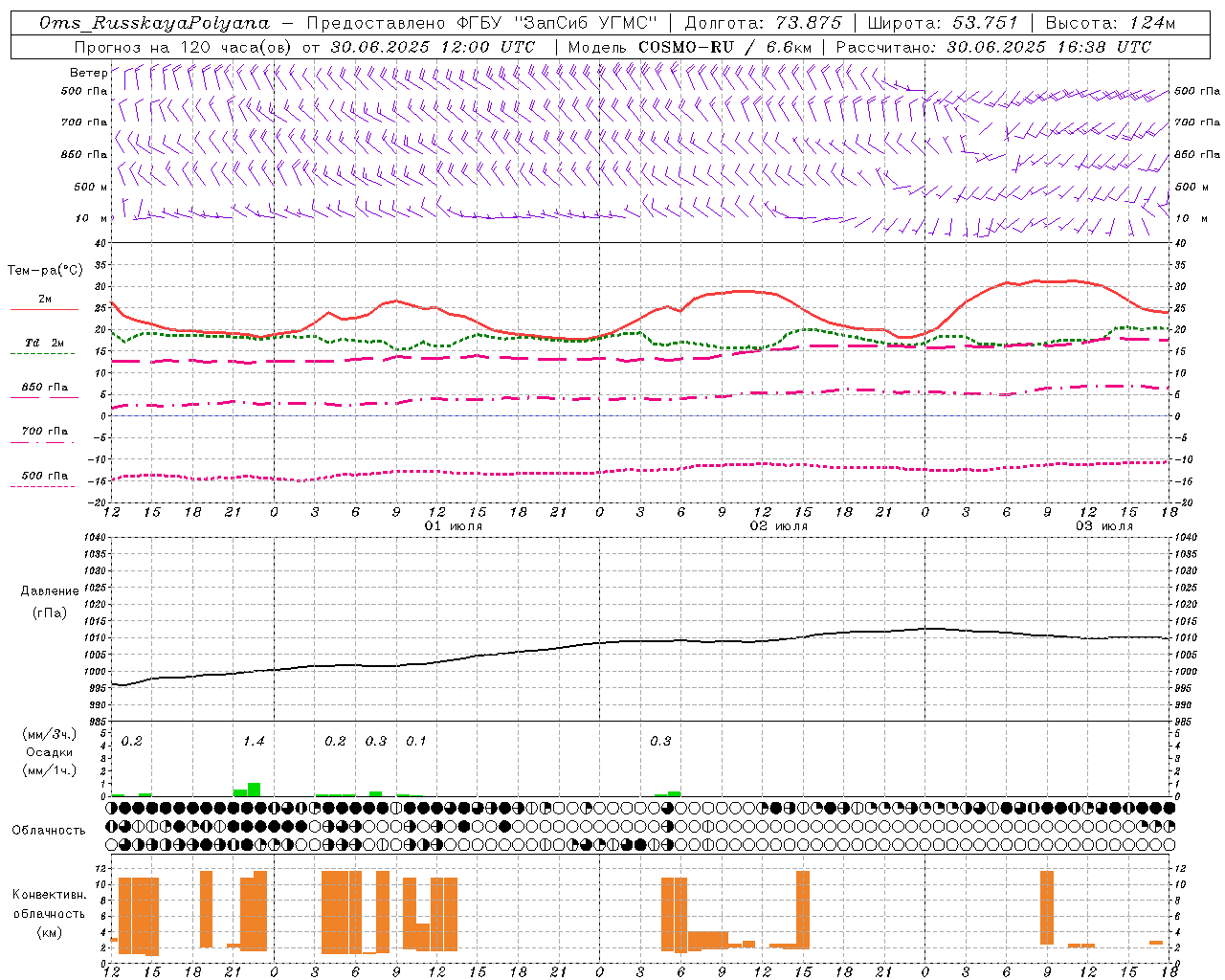
Task: Click the Рассчитано: 30.06.2025 16:38 UTC timestamp
Action: (x=993, y=47)
